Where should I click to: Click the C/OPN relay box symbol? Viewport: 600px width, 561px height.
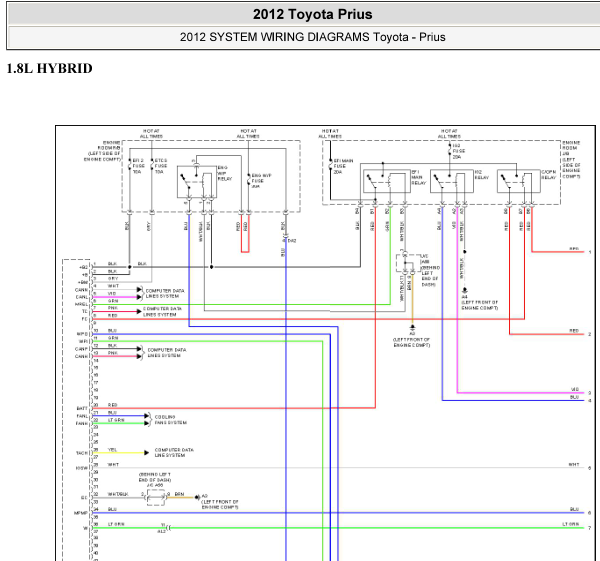point(518,181)
